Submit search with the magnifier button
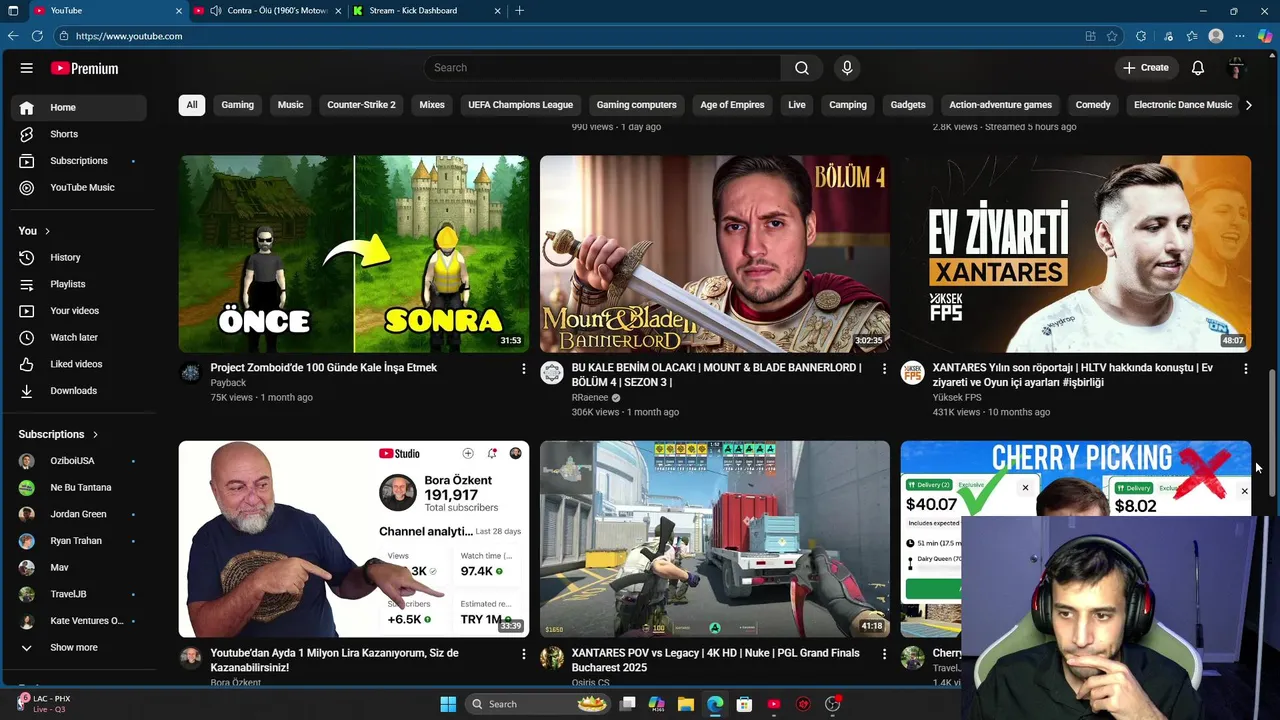The width and height of the screenshot is (1280, 720). (x=802, y=68)
